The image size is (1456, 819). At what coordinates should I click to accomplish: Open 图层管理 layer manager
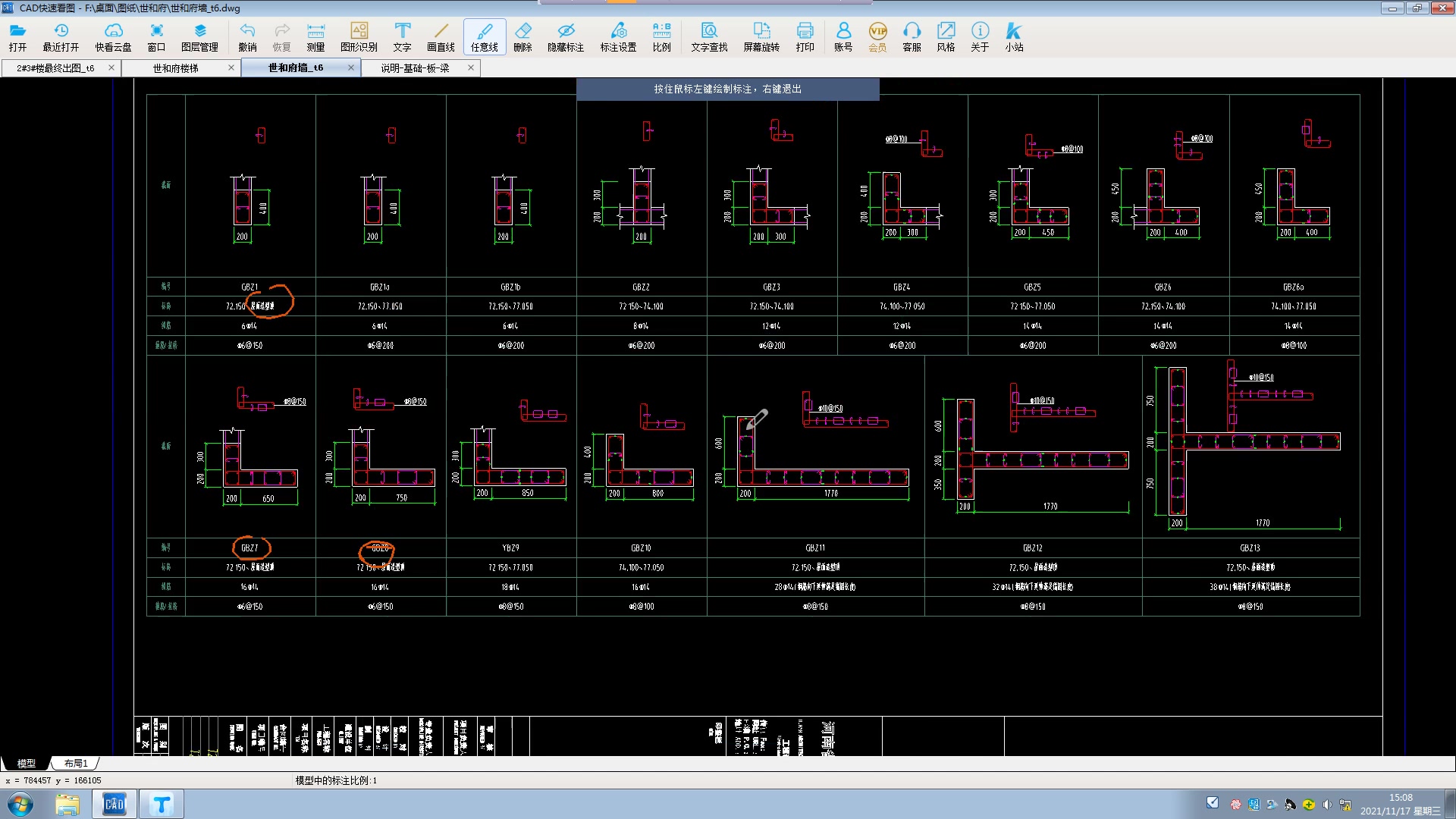(x=199, y=36)
